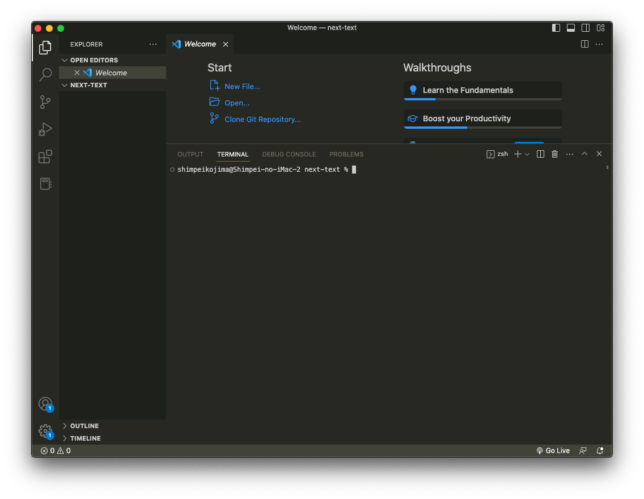The width and height of the screenshot is (644, 499).
Task: Click the terminal command decoration circle
Action: coord(172,170)
